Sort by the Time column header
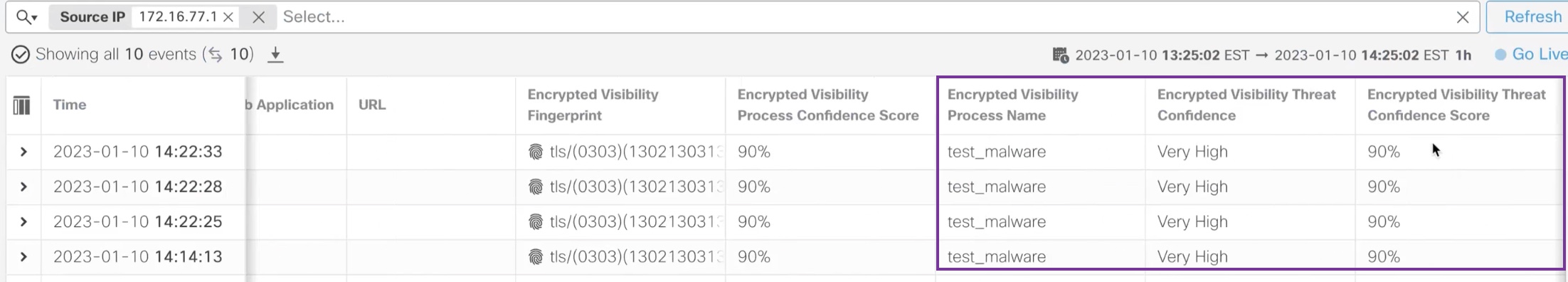Image resolution: width=1568 pixels, height=282 pixels. (x=70, y=105)
